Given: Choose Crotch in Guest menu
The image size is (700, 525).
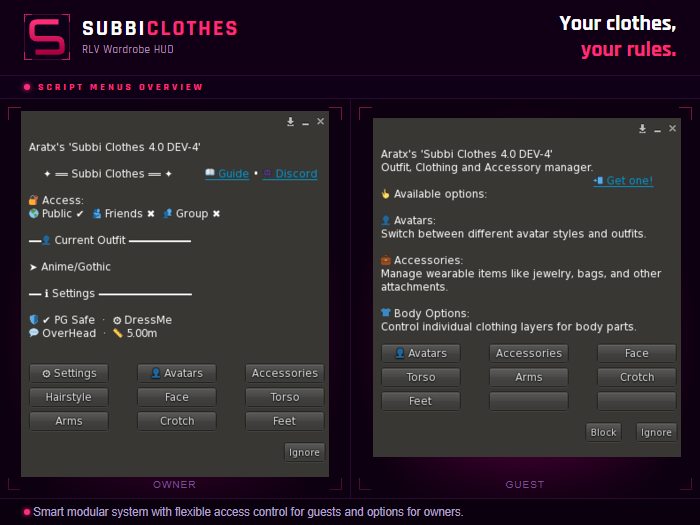Looking at the screenshot, I should (637, 378).
